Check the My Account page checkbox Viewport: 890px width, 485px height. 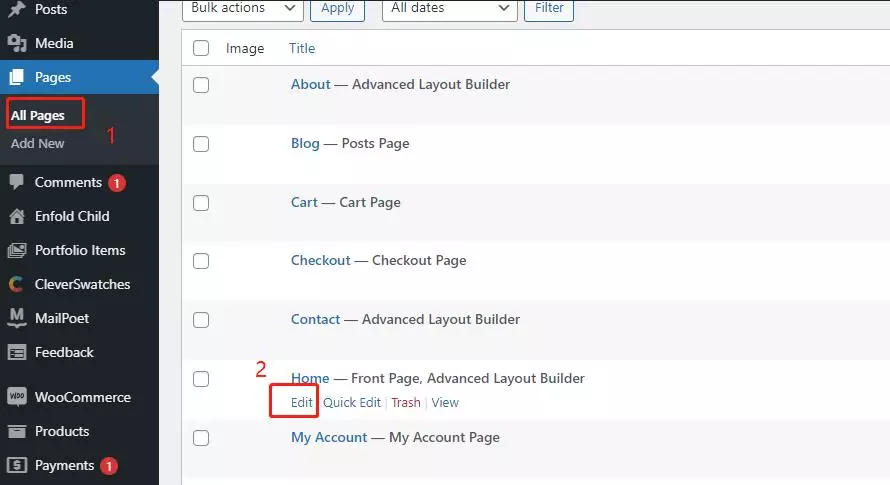201,438
